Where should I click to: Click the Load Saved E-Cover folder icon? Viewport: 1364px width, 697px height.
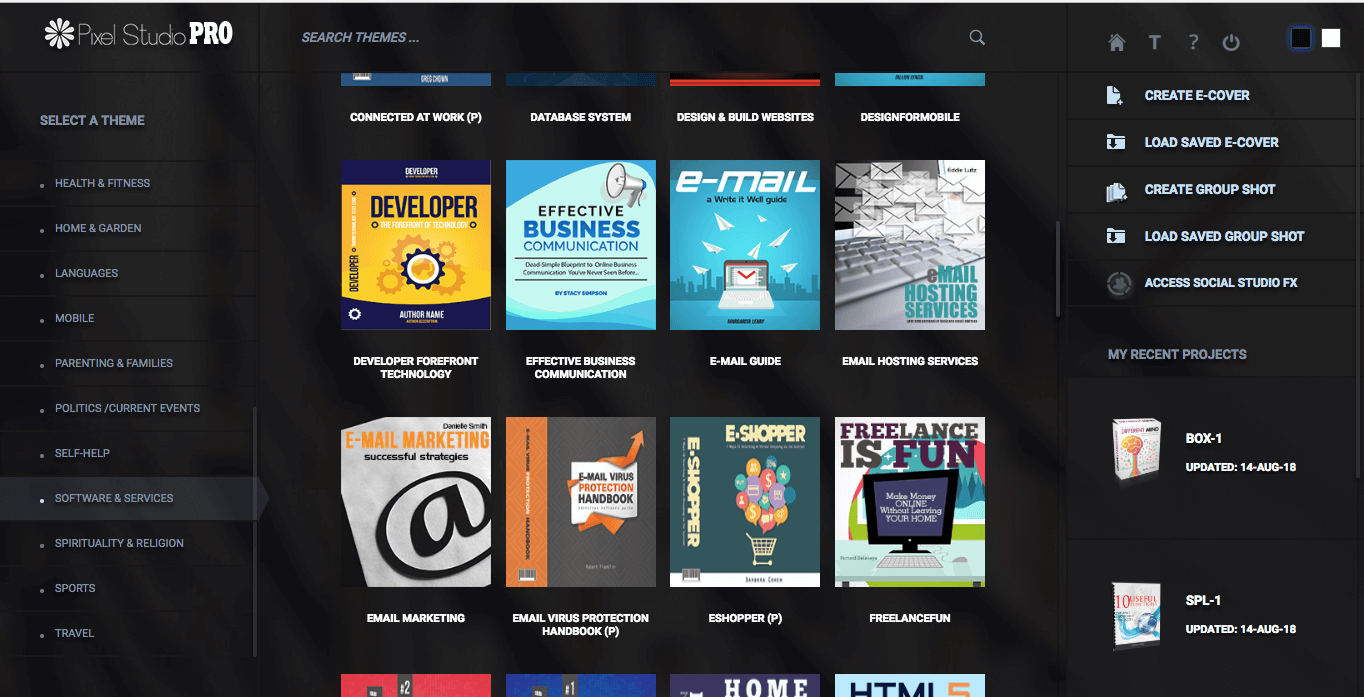point(1115,142)
